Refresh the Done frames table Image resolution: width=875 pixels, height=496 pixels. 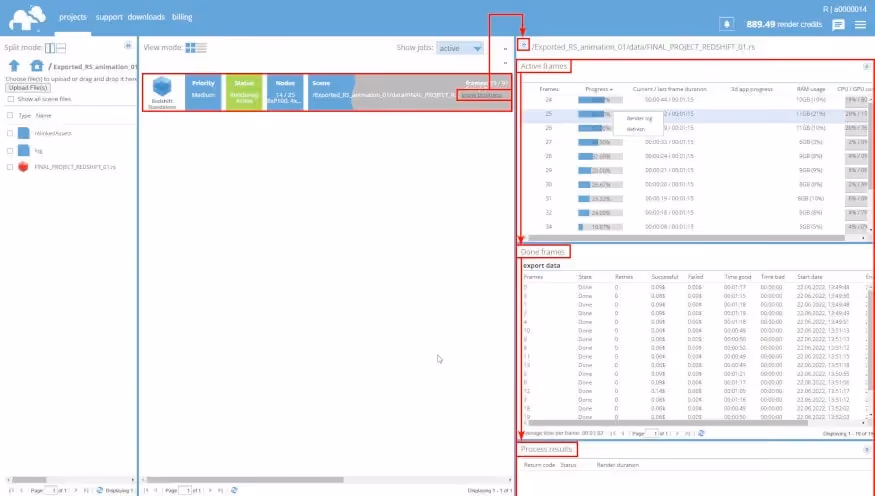[701, 433]
